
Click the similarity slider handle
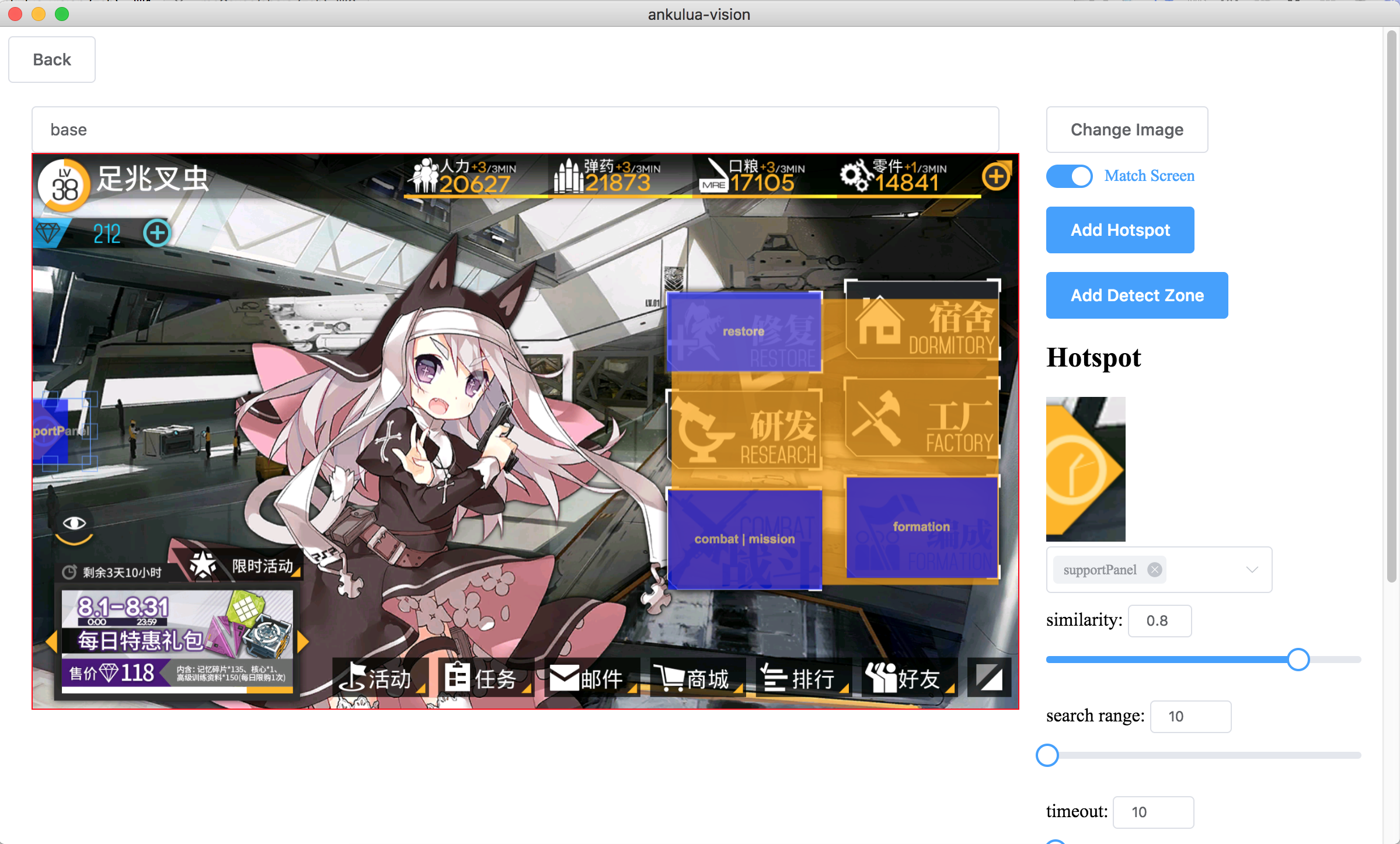[x=1298, y=660]
